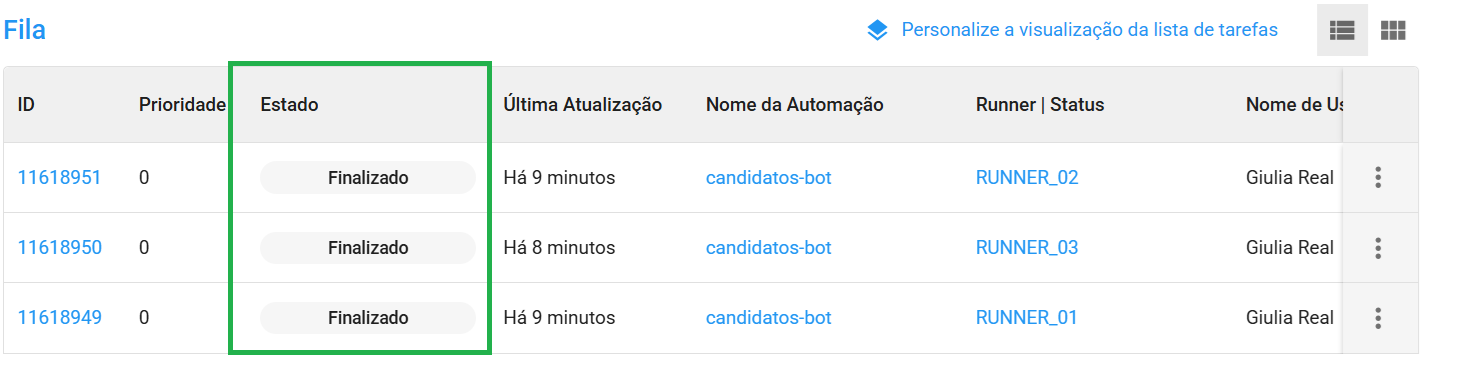The height and width of the screenshot is (365, 1481).
Task: Open RUNNER_01 runner link
Action: click(1027, 318)
